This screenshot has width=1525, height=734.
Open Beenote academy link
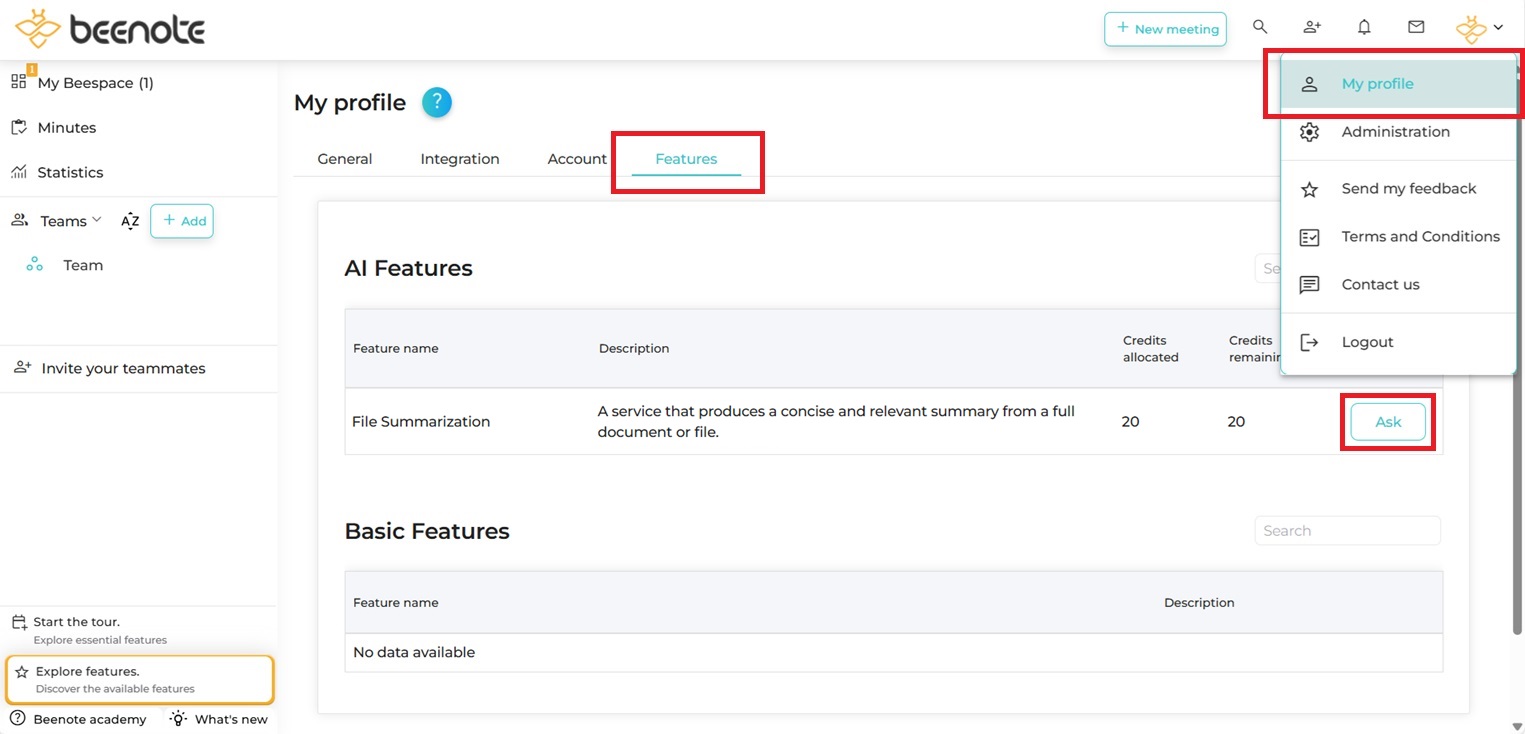point(89,719)
